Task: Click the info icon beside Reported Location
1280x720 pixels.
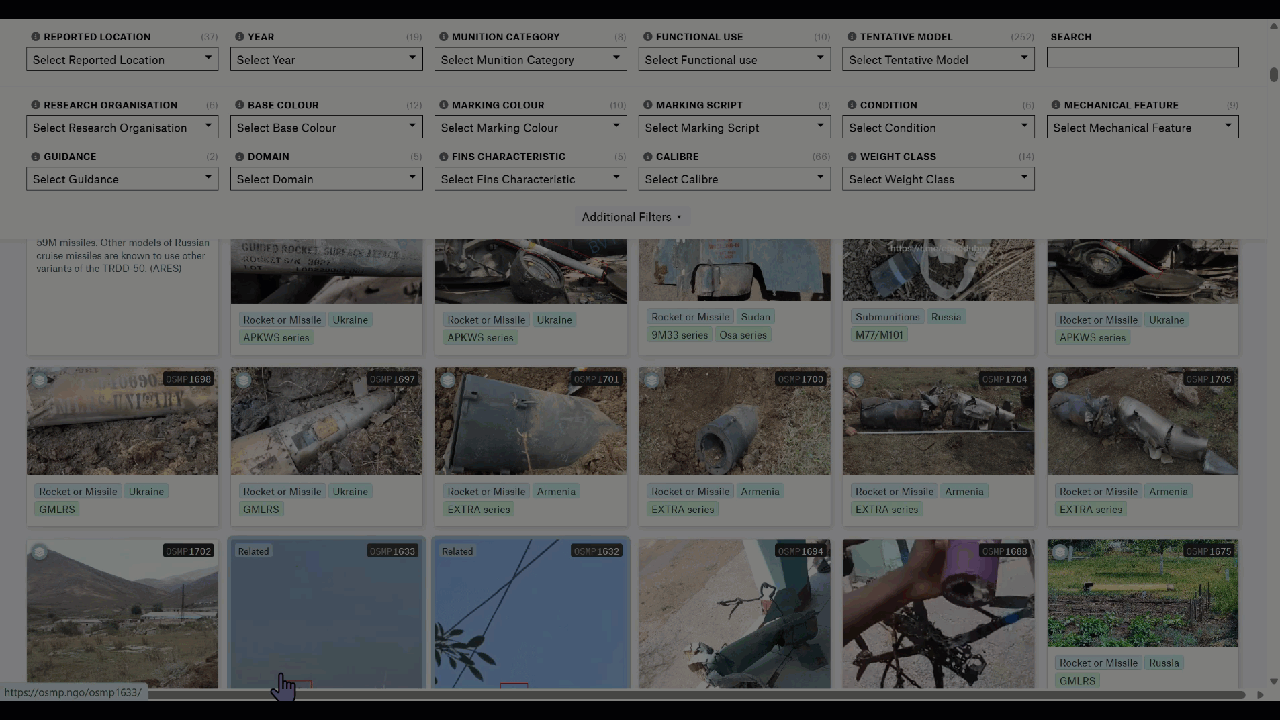Action: tap(35, 37)
